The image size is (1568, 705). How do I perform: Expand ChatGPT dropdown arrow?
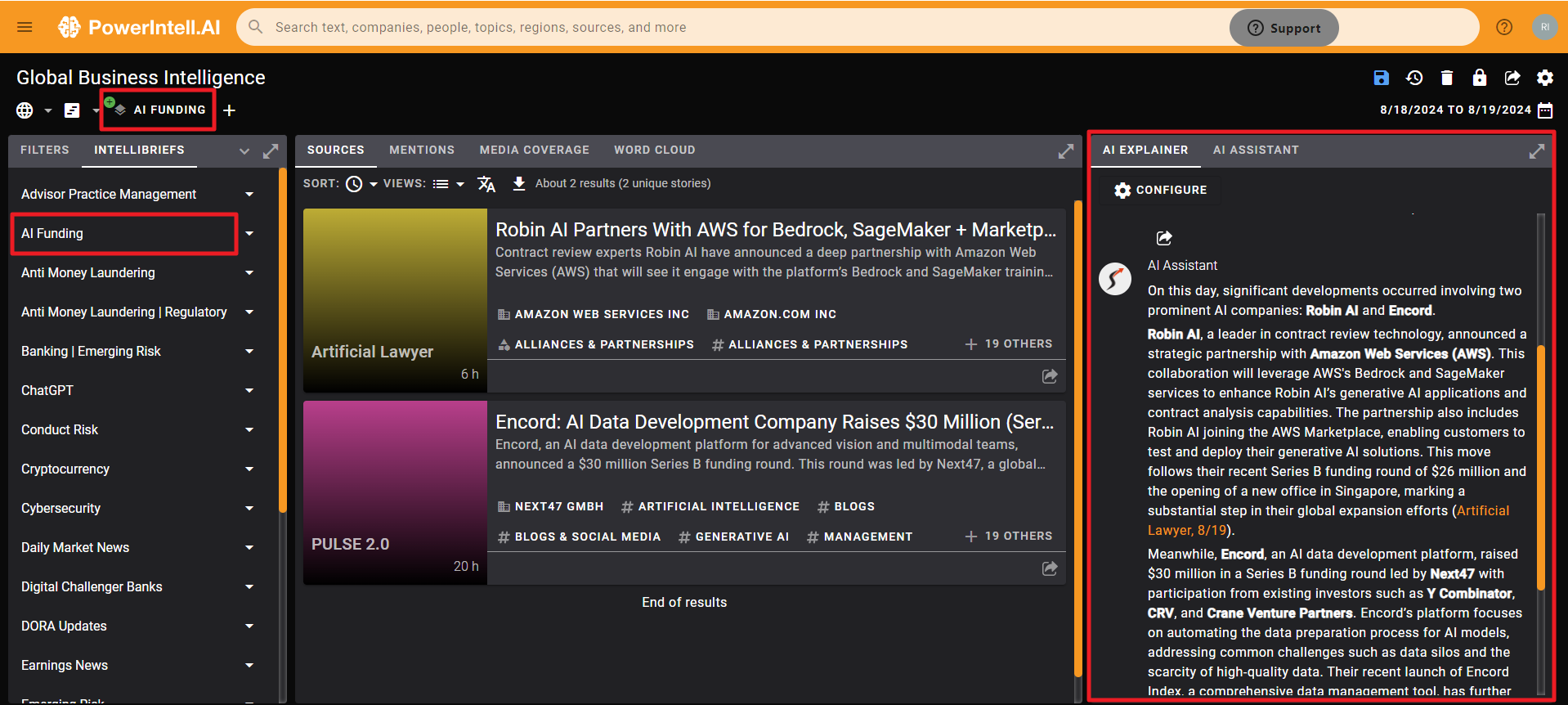pos(249,391)
